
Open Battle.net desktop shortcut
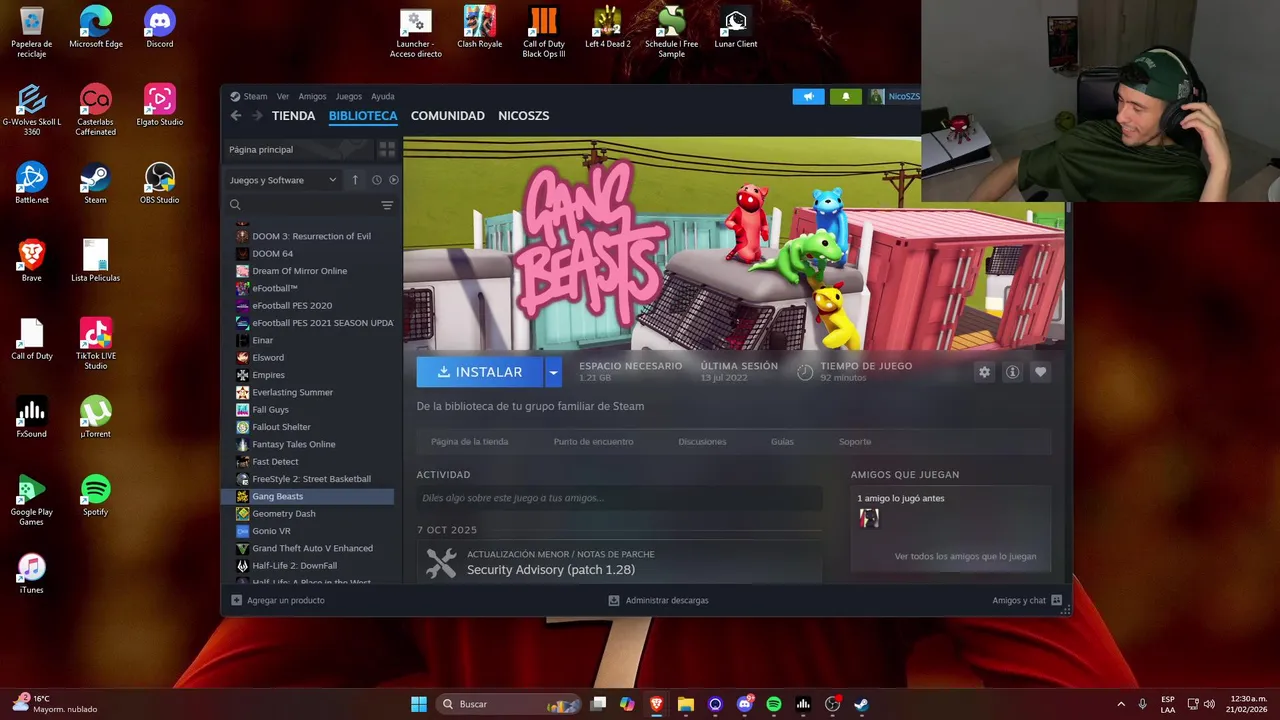(x=32, y=183)
